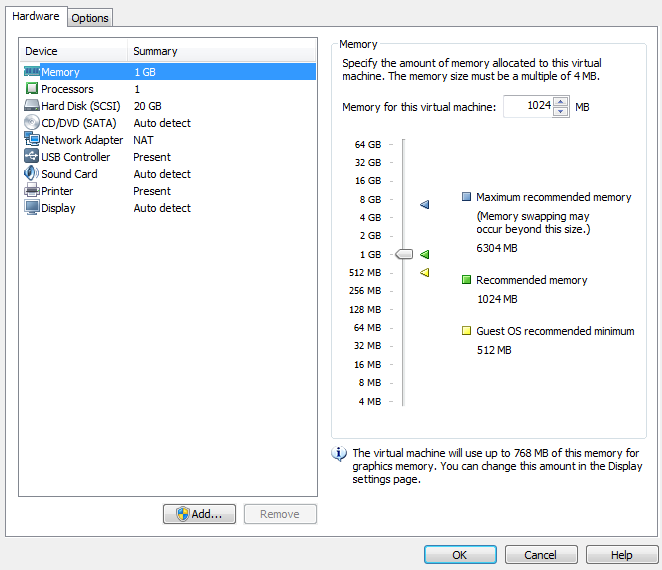Screen dimensions: 662x570
Task: Click the Sound Card speaker icon
Action: (x=32, y=173)
